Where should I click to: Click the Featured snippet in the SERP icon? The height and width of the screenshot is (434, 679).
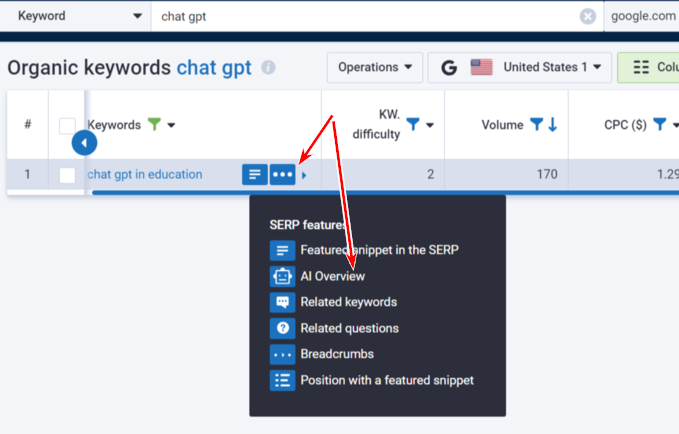(x=282, y=250)
